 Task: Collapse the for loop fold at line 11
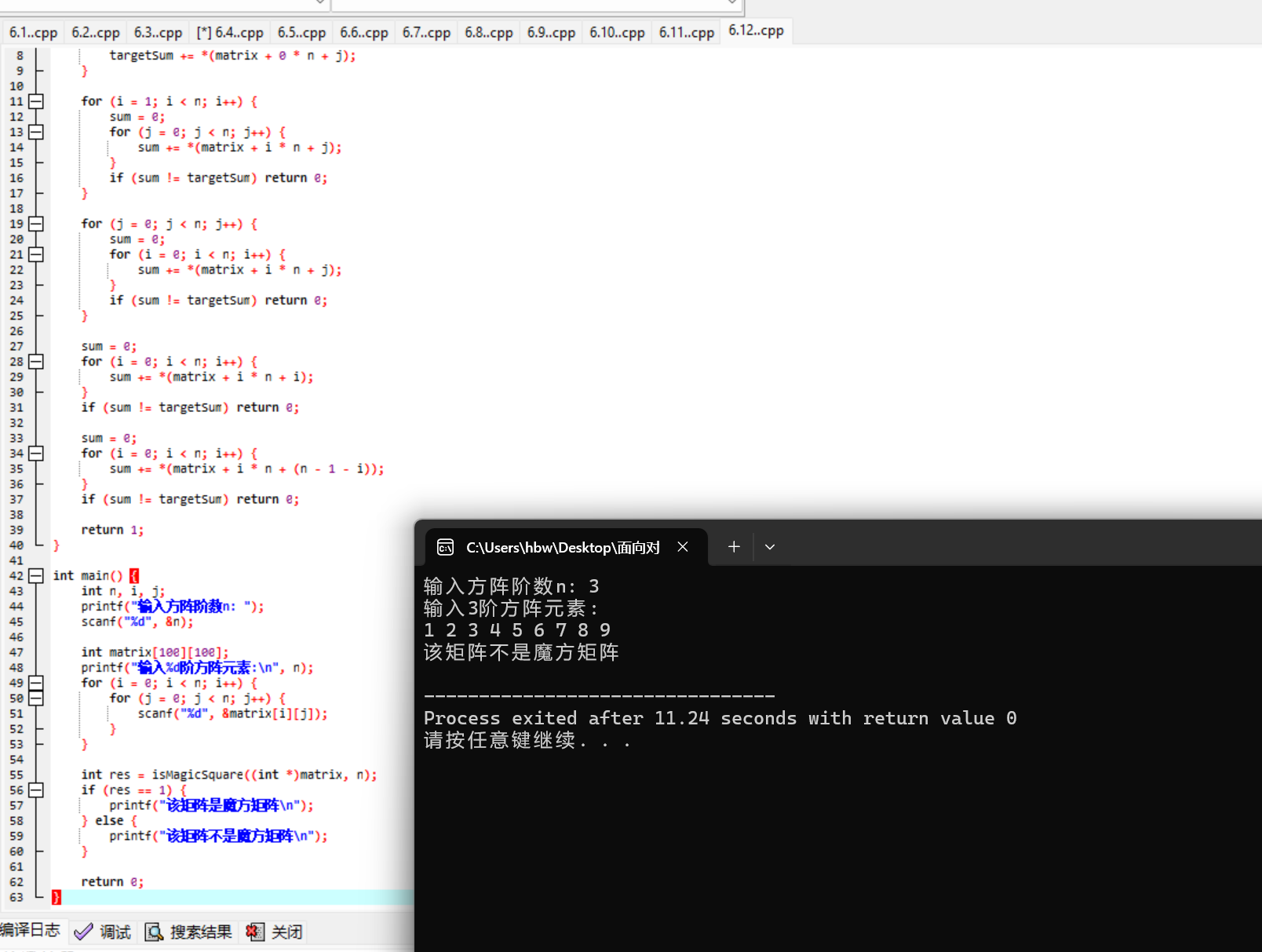click(x=36, y=101)
